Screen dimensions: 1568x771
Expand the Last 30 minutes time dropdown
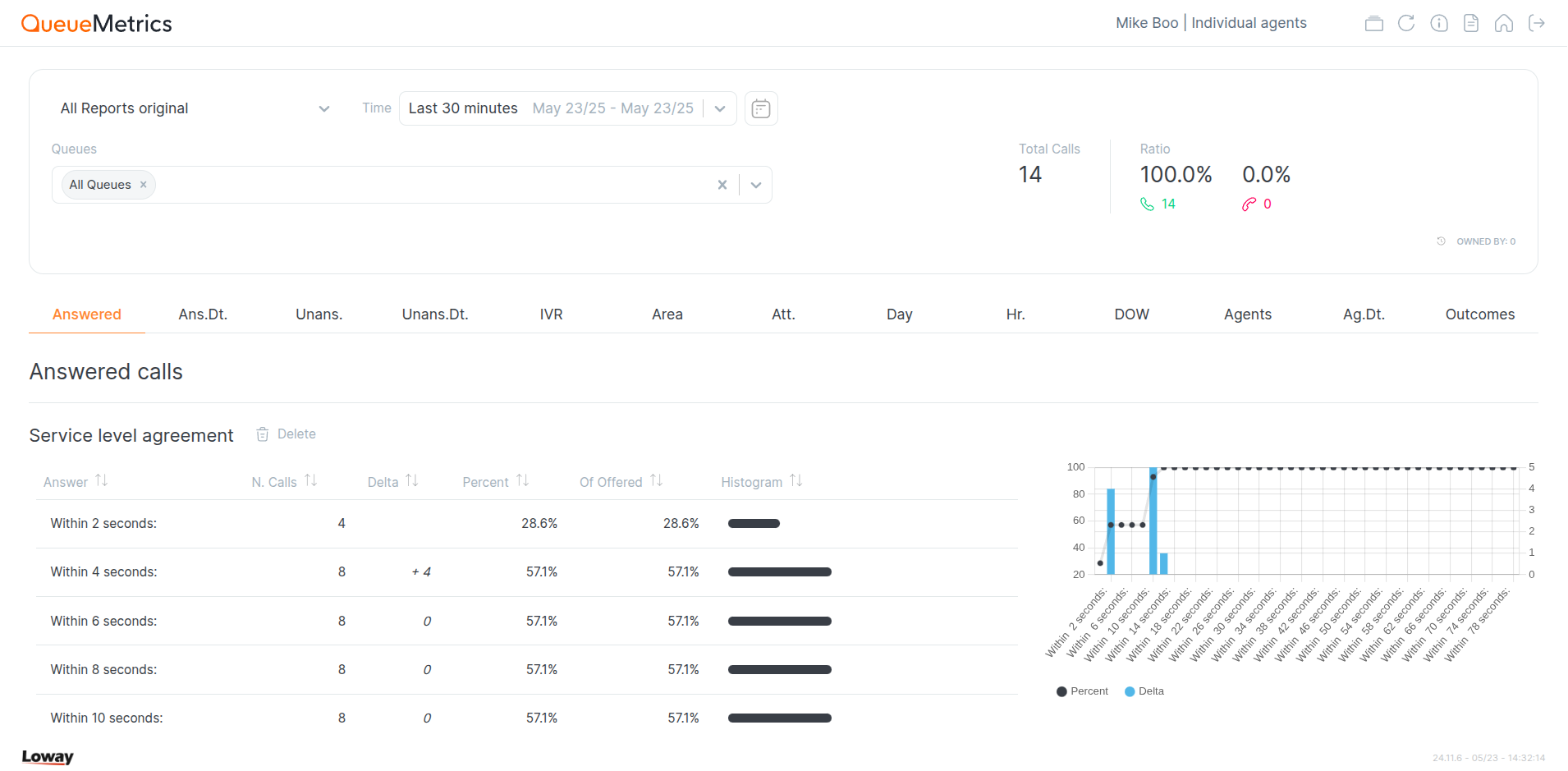point(720,108)
